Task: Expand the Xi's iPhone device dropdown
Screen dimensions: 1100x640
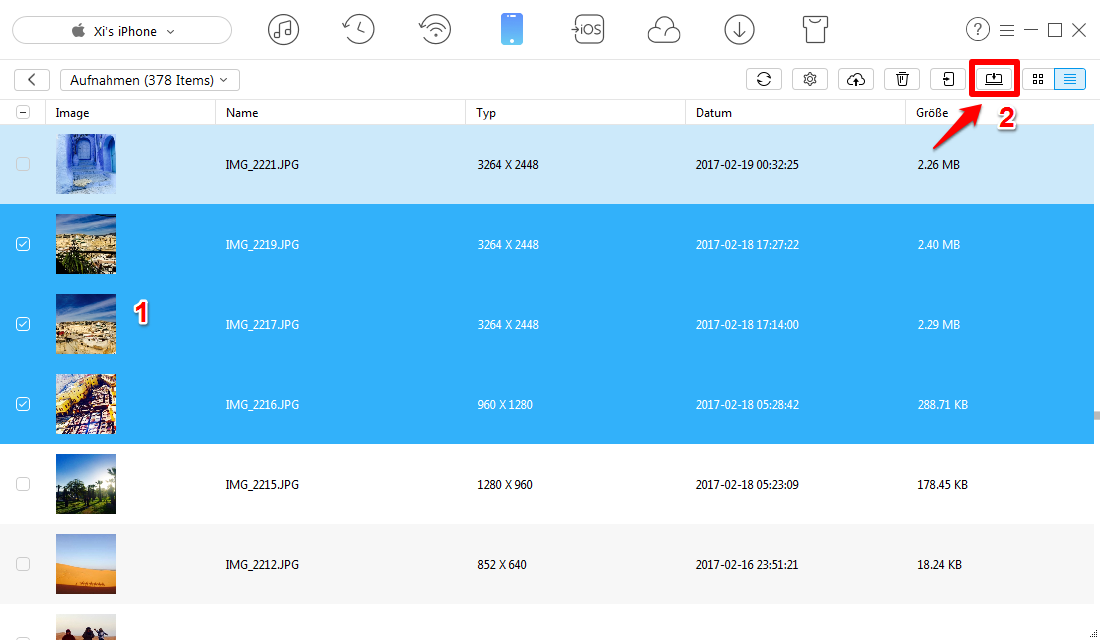Action: (122, 31)
